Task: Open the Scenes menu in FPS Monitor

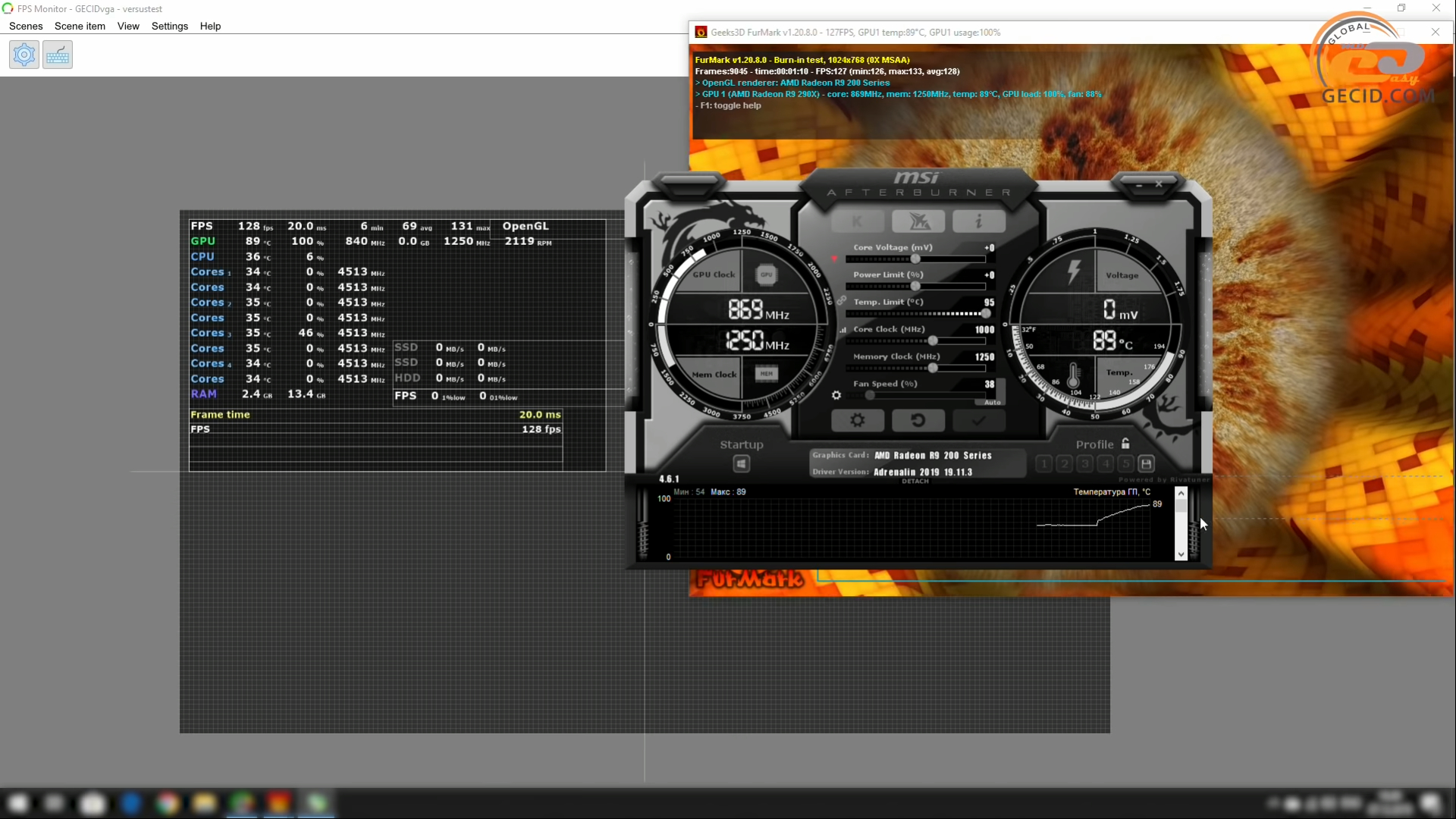Action: [x=26, y=26]
